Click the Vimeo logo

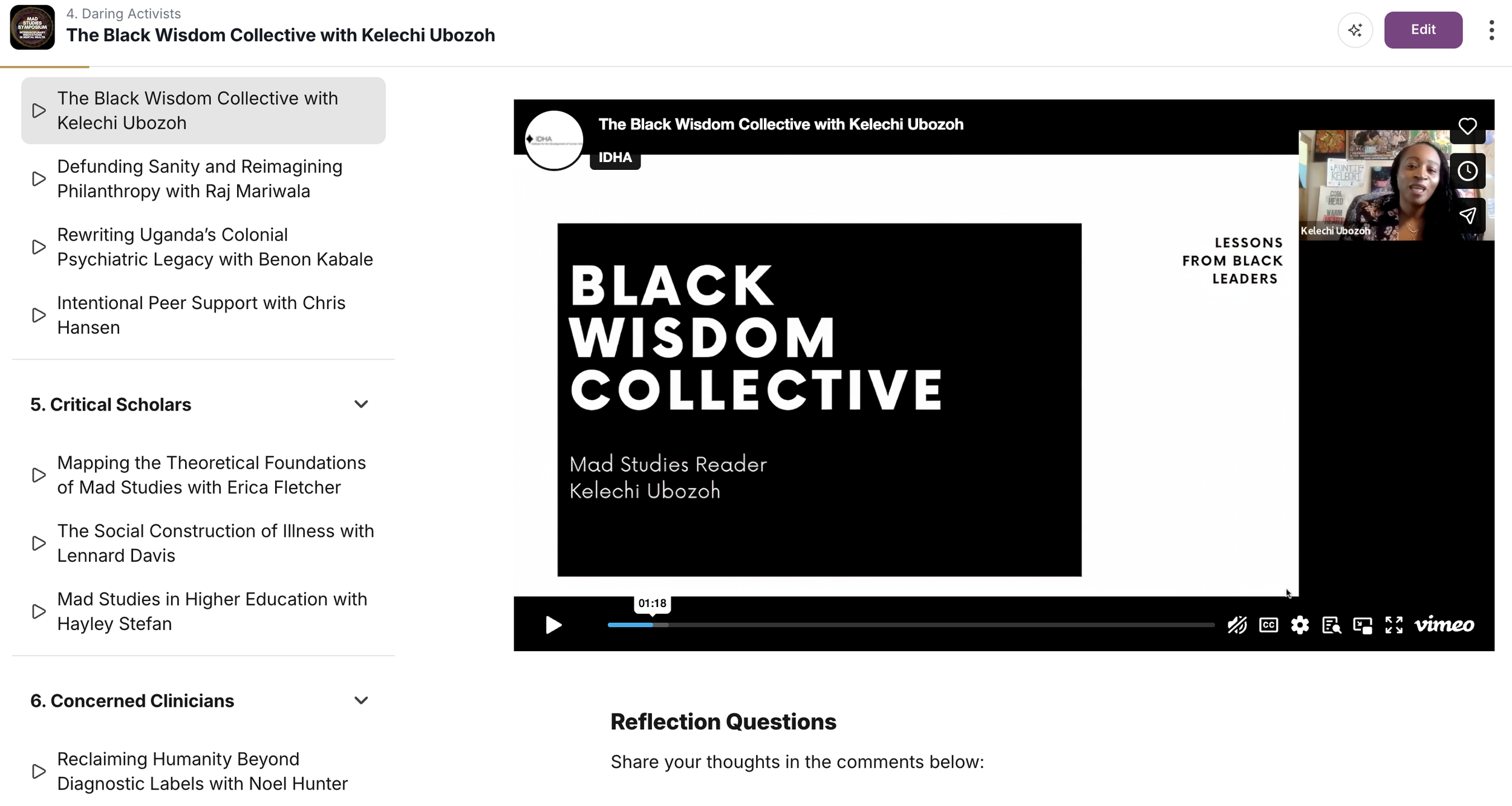[x=1444, y=625]
